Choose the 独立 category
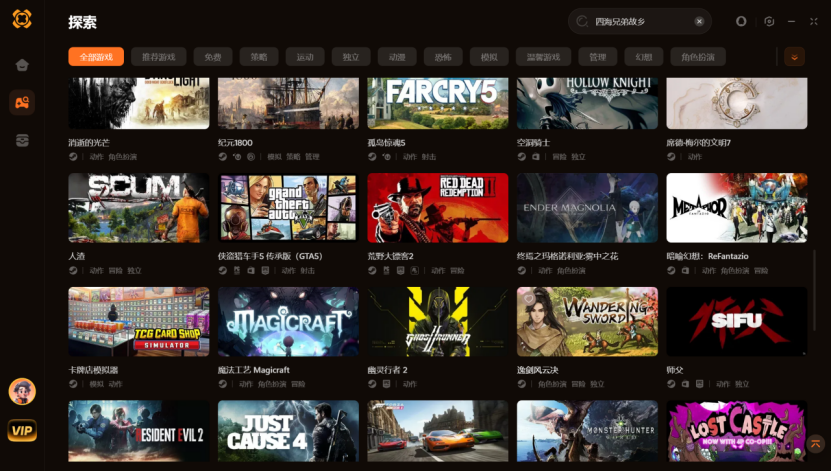Image resolution: width=831 pixels, height=471 pixels. click(x=351, y=57)
